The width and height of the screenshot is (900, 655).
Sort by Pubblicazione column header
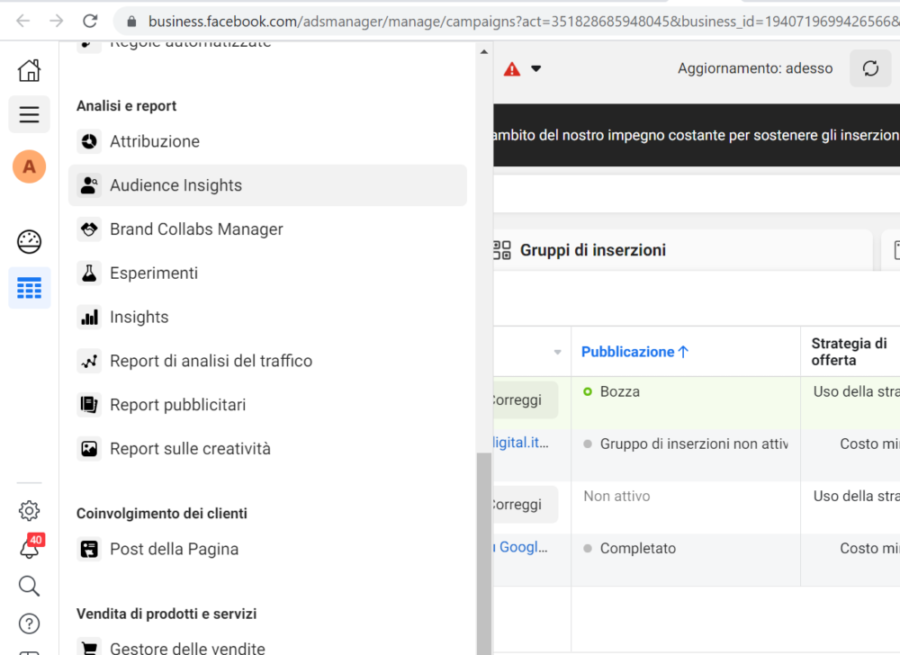click(x=634, y=352)
